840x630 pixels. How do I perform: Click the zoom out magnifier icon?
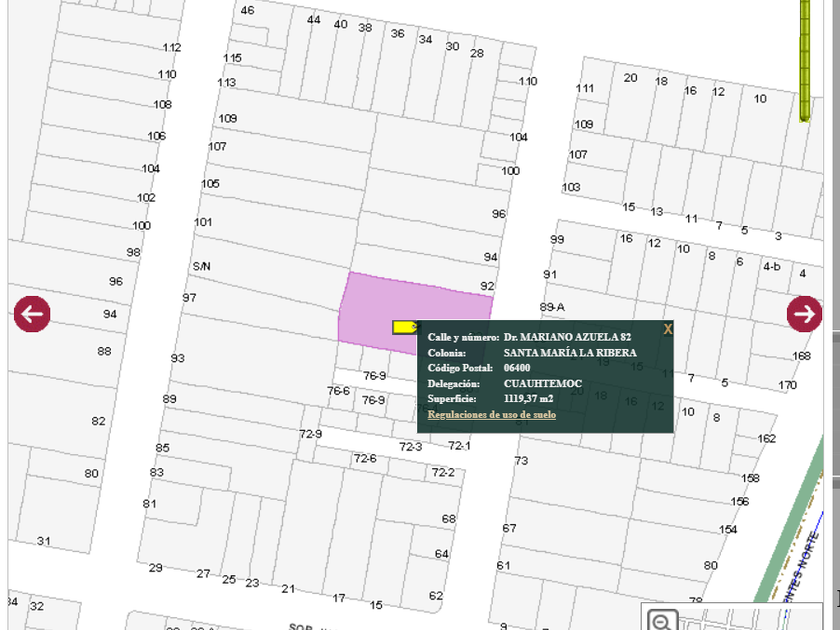662,619
